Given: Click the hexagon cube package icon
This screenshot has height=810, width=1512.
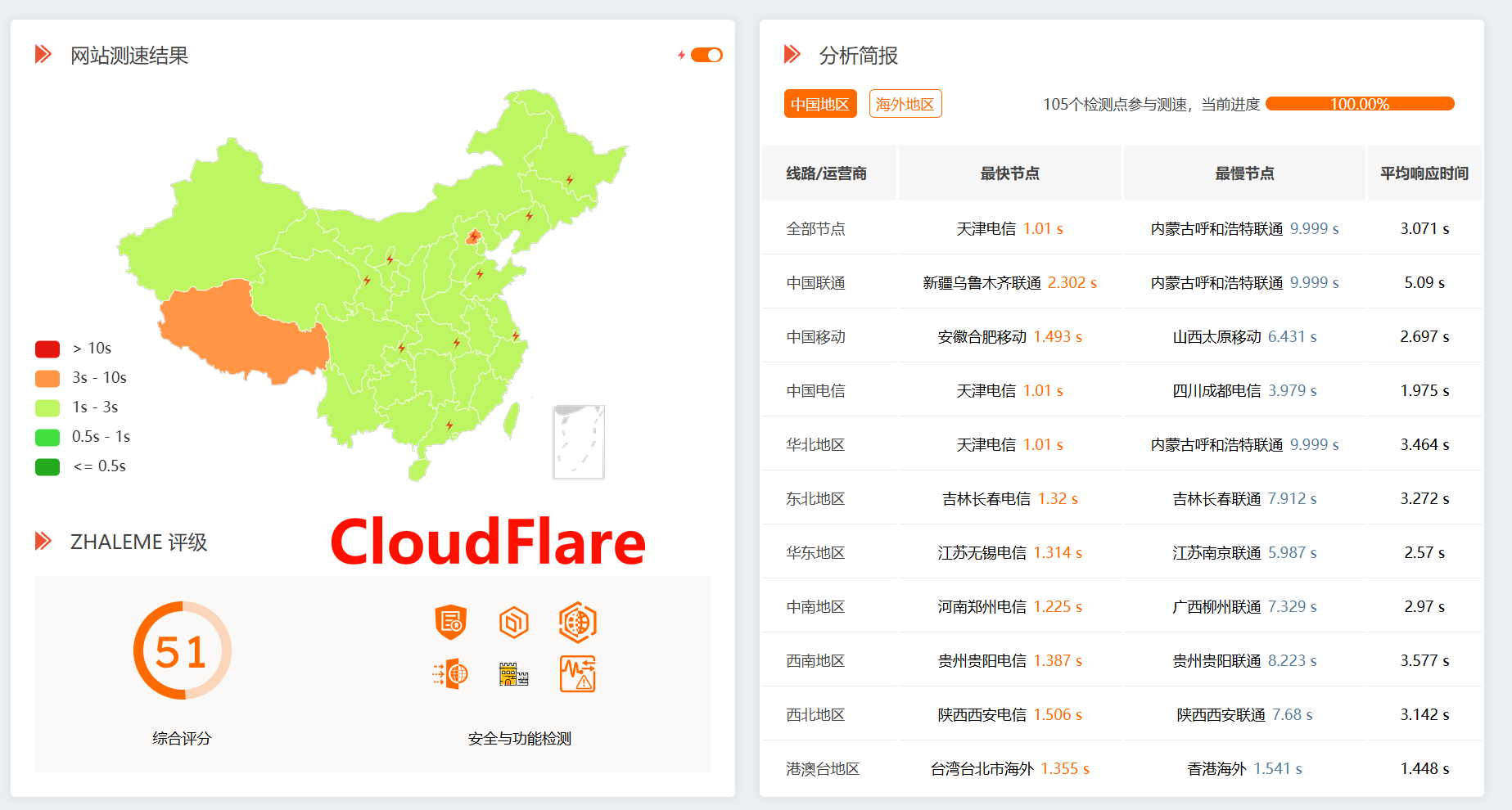Looking at the screenshot, I should (x=514, y=623).
